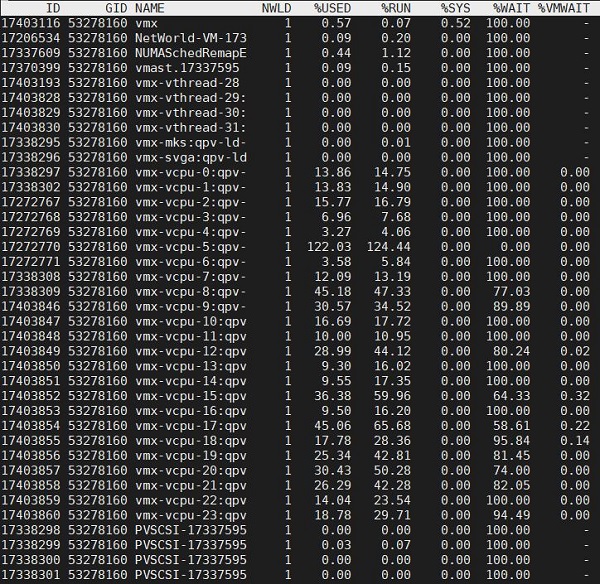
Task: Select ID 17338301 PVSCSI row
Action: pyautogui.click(x=31, y=575)
